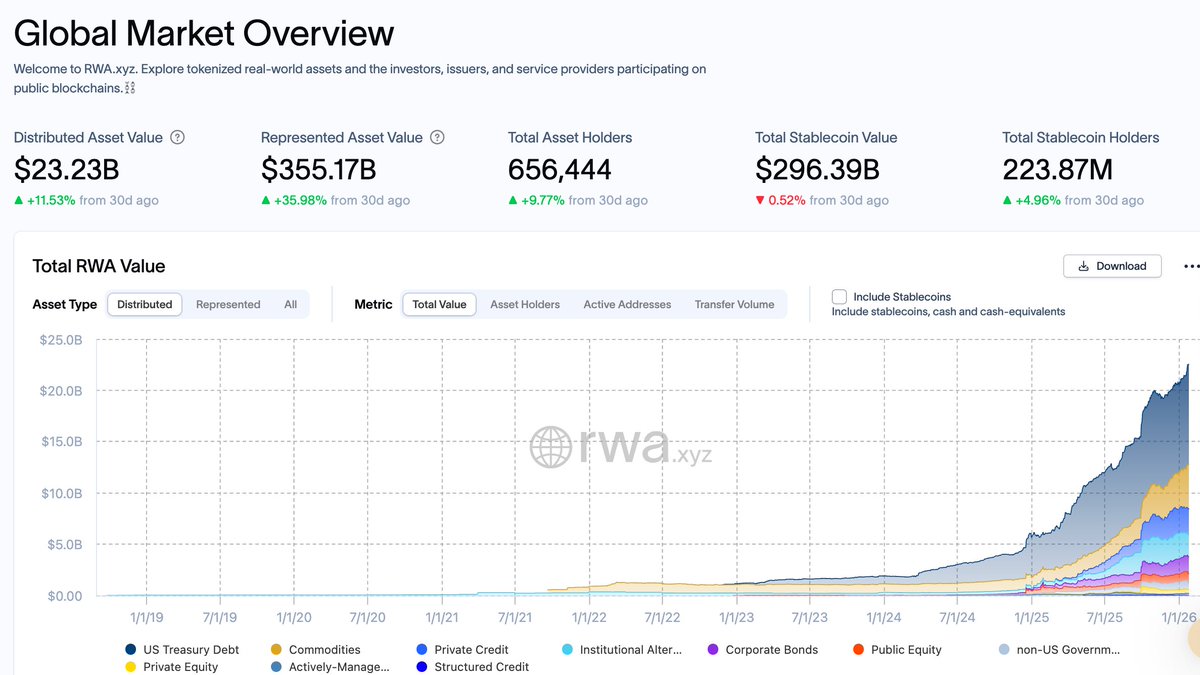Toggle Public Equity legend swatch

click(859, 650)
